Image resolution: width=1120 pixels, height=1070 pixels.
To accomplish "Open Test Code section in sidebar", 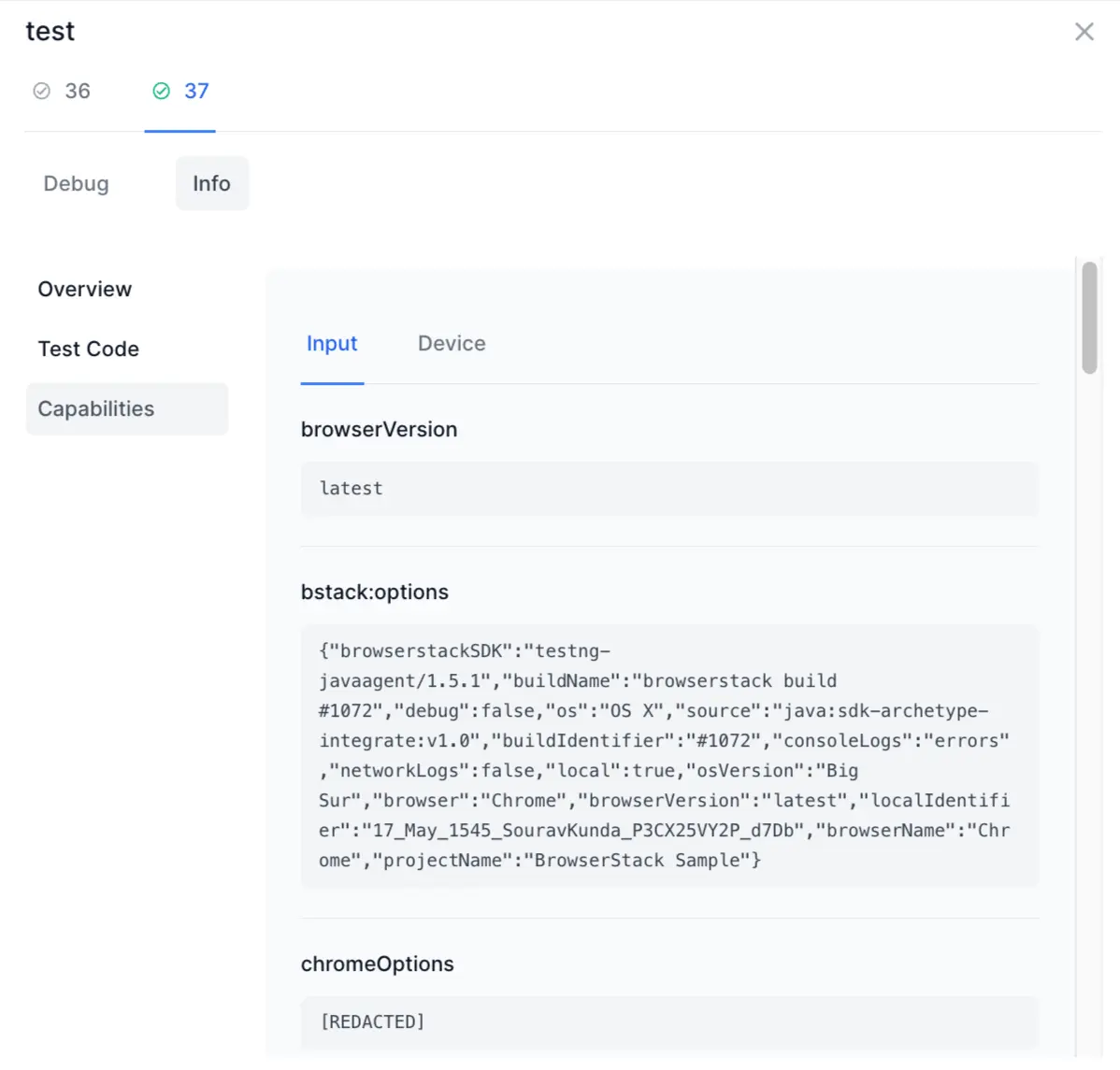I will coord(89,349).
